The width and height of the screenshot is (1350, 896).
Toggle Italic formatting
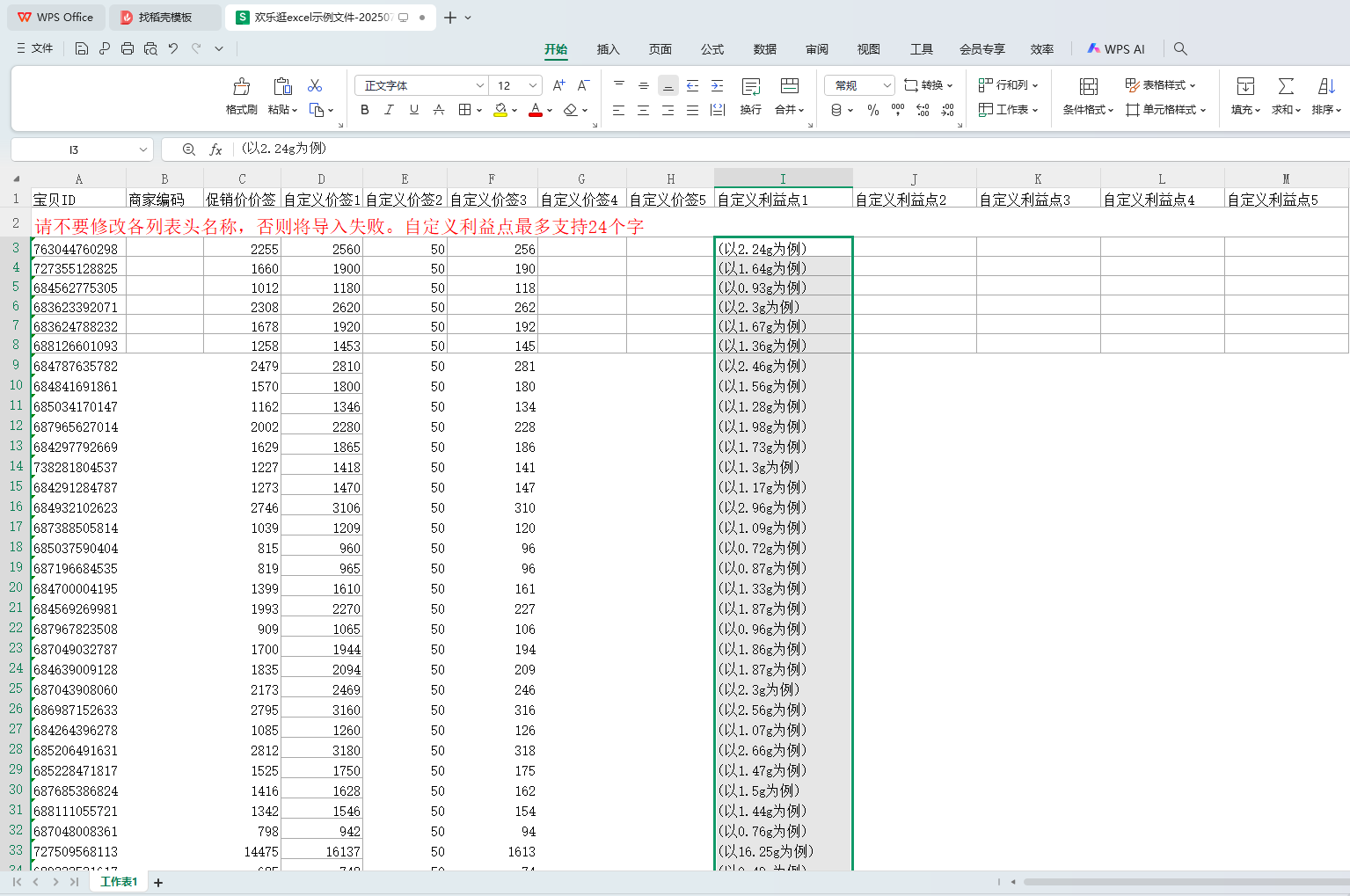pos(389,110)
